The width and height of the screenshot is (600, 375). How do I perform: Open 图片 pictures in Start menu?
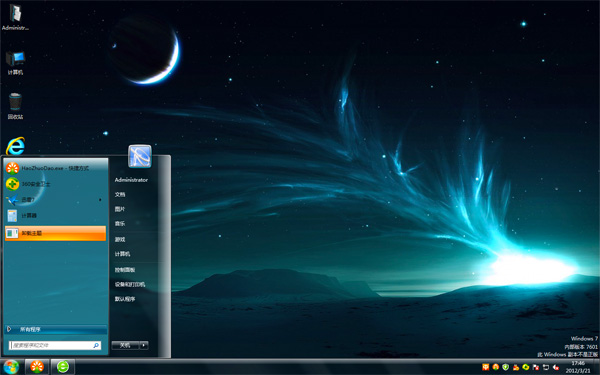[120, 209]
